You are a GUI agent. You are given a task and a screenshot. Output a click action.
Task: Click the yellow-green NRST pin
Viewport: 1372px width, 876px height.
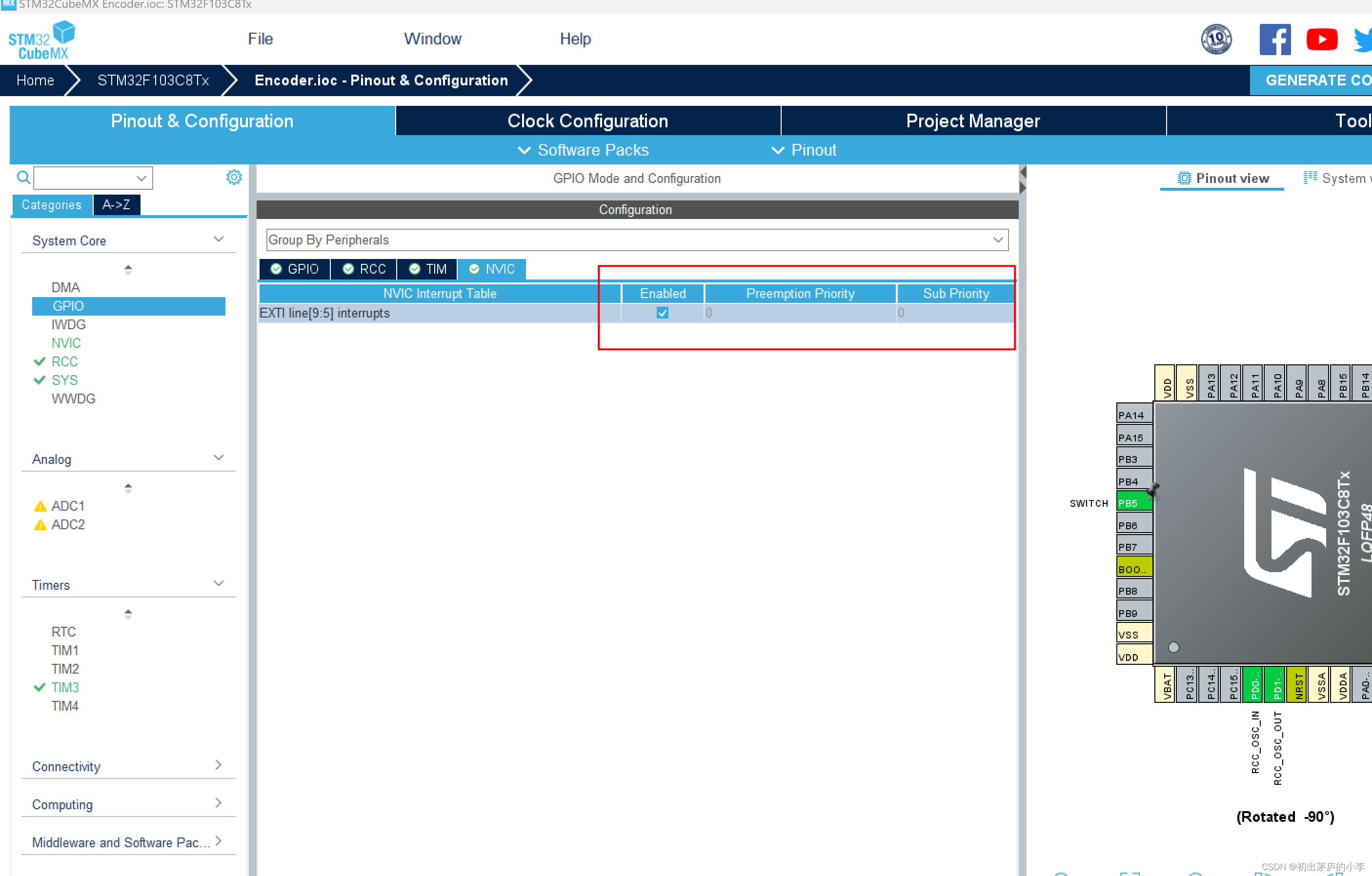tap(1297, 685)
